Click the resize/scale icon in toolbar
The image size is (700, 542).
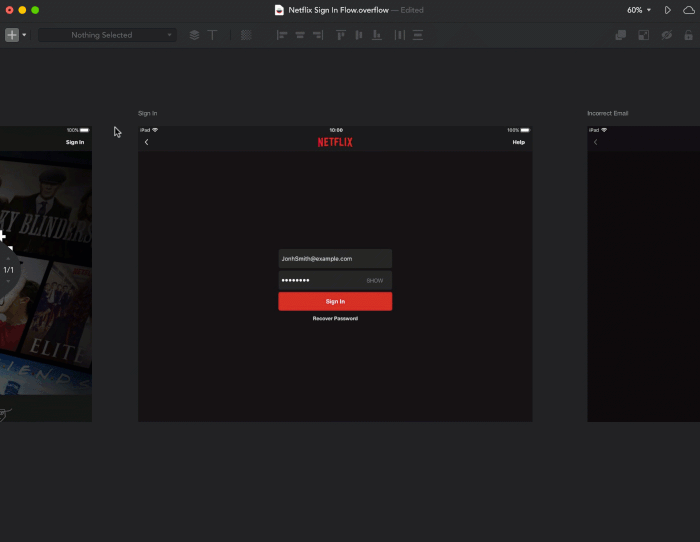click(x=643, y=35)
